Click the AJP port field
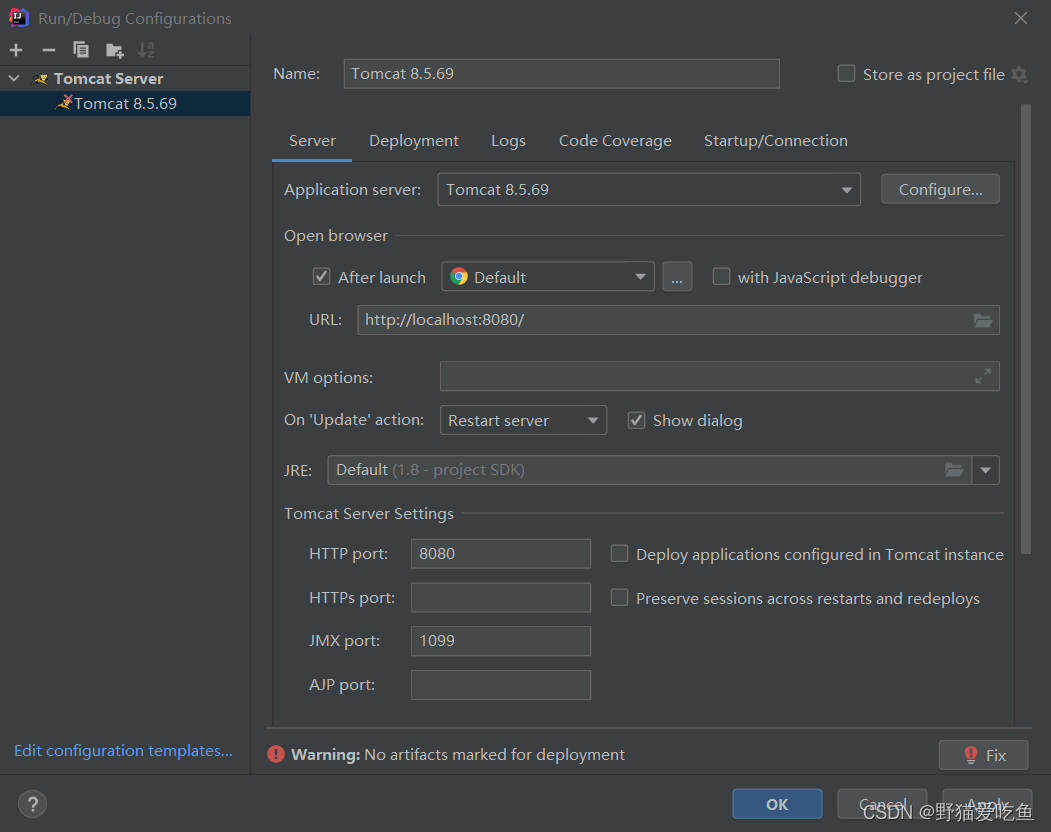The width and height of the screenshot is (1051, 832). coord(501,685)
